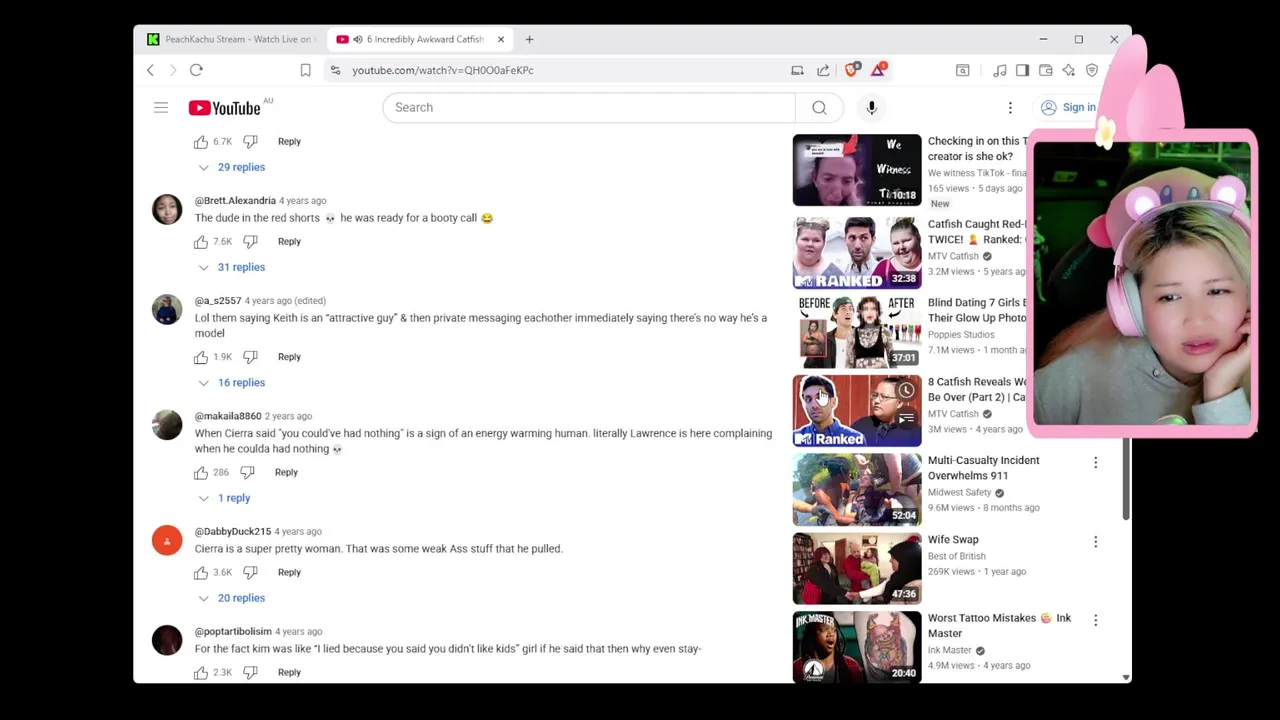Reply to Brett.Alexandria's comment

[289, 241]
